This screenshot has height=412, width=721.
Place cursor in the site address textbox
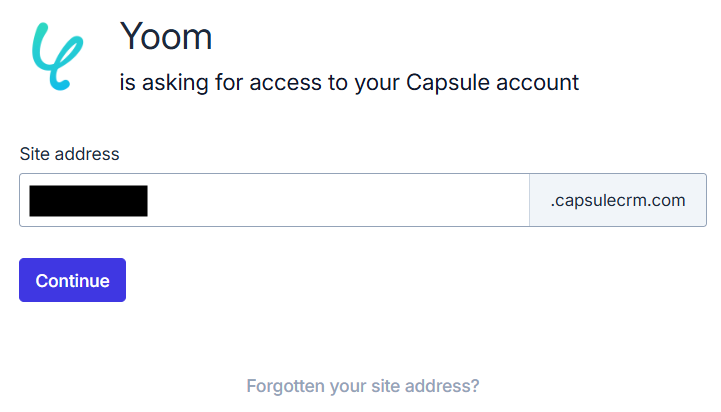point(330,200)
